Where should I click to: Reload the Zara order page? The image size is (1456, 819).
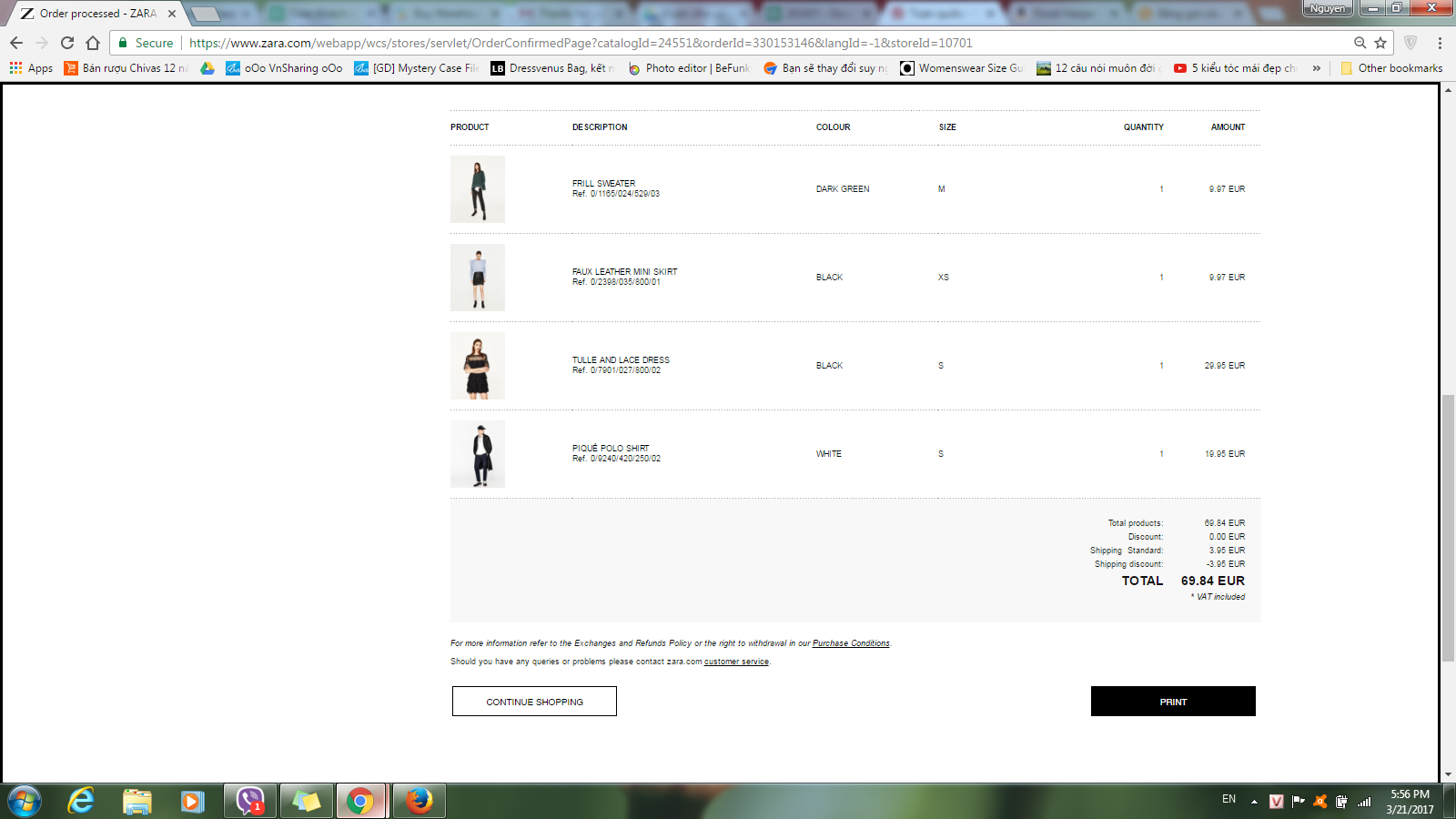point(67,43)
